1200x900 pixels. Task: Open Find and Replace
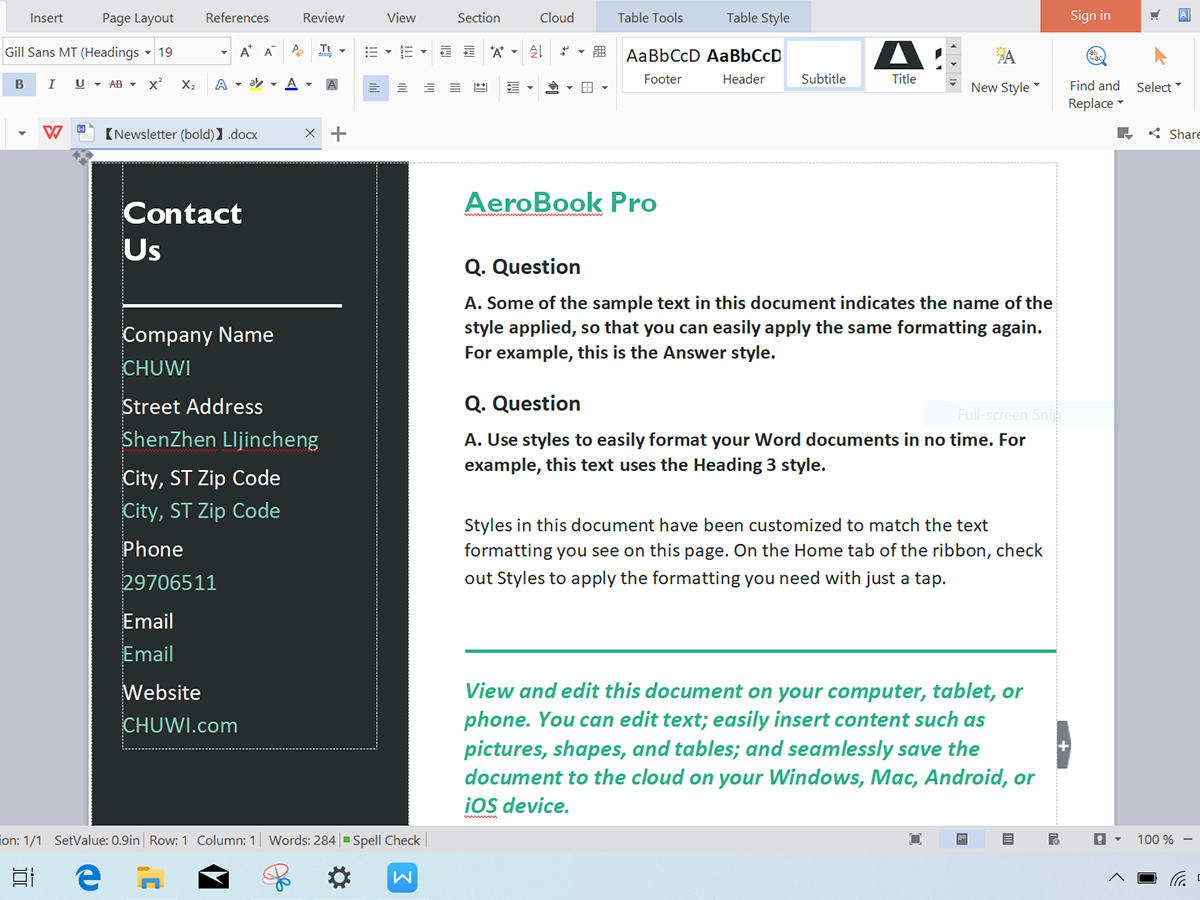tap(1095, 76)
